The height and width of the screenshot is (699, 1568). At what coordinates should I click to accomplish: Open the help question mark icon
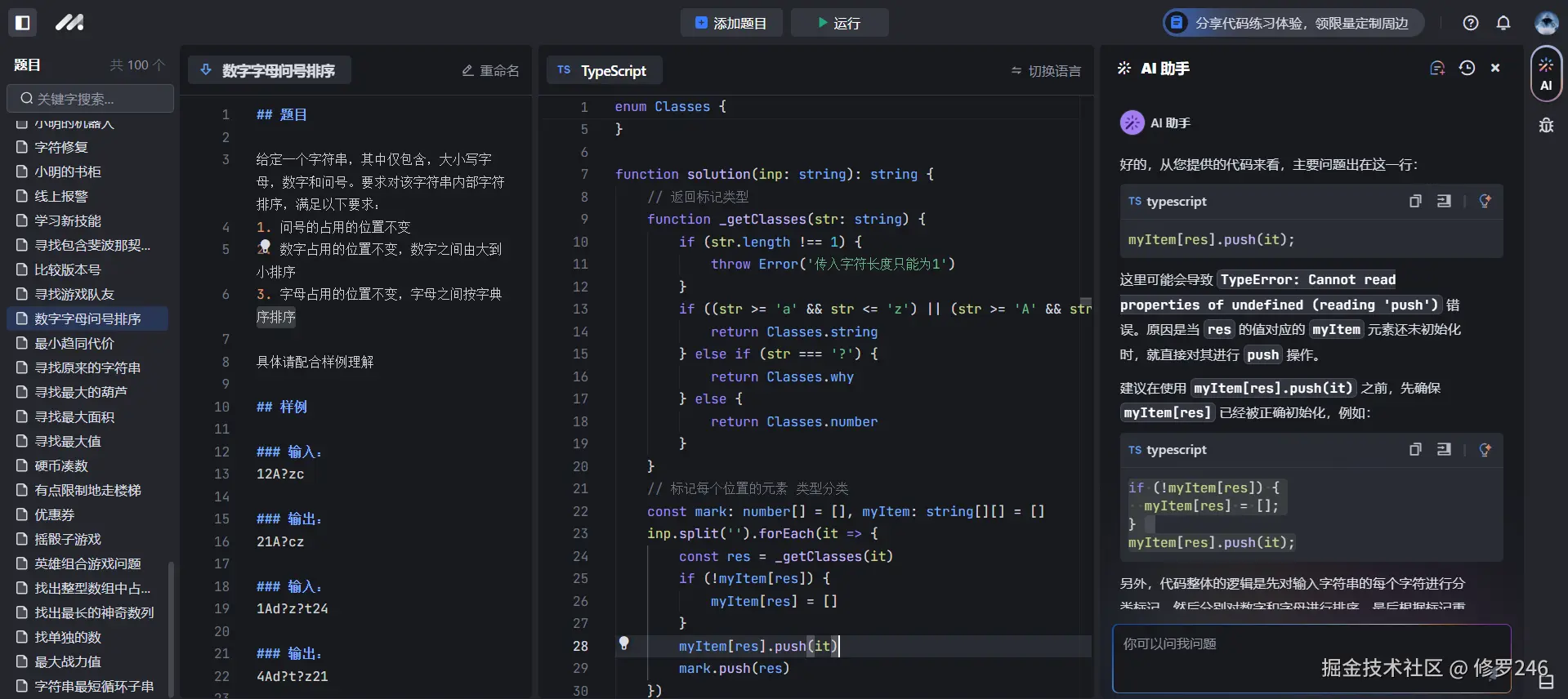point(1471,23)
